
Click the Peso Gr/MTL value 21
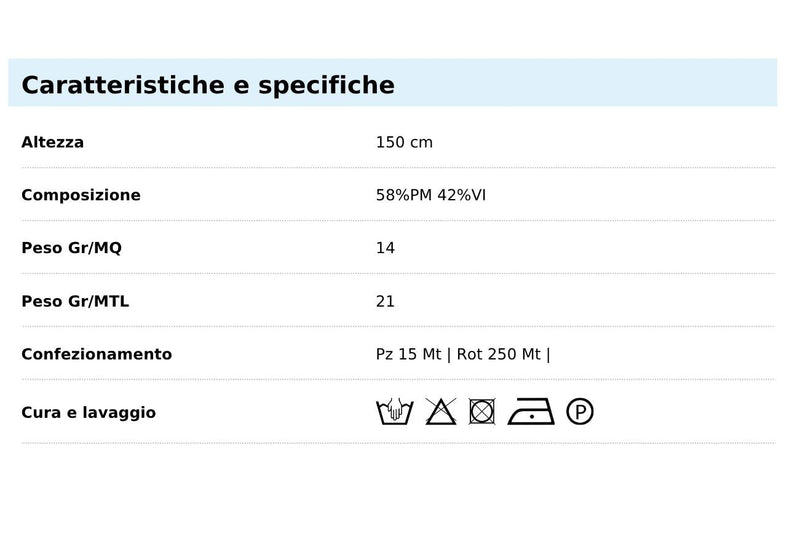[x=385, y=301]
